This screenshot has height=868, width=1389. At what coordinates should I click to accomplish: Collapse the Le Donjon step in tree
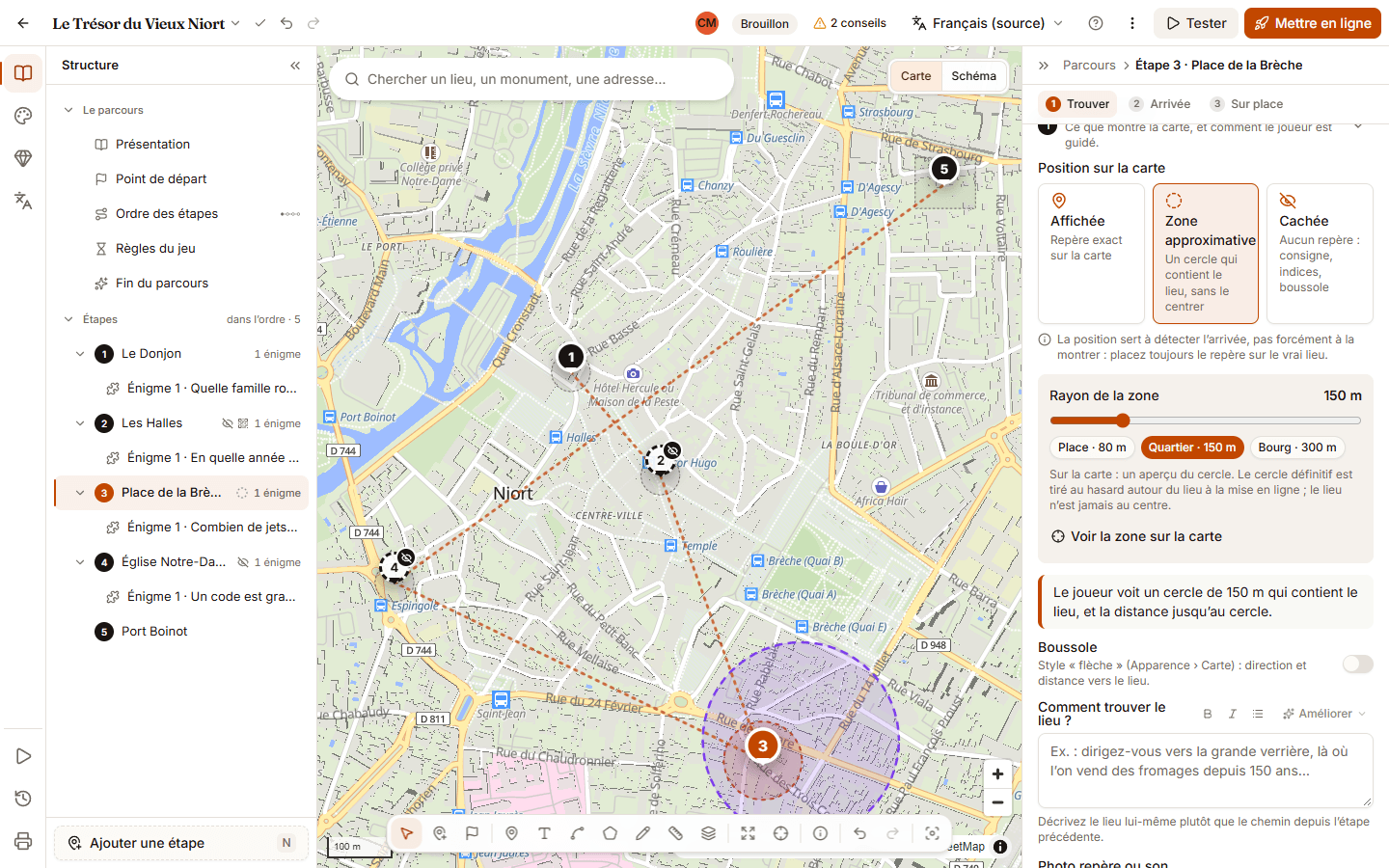tap(80, 354)
